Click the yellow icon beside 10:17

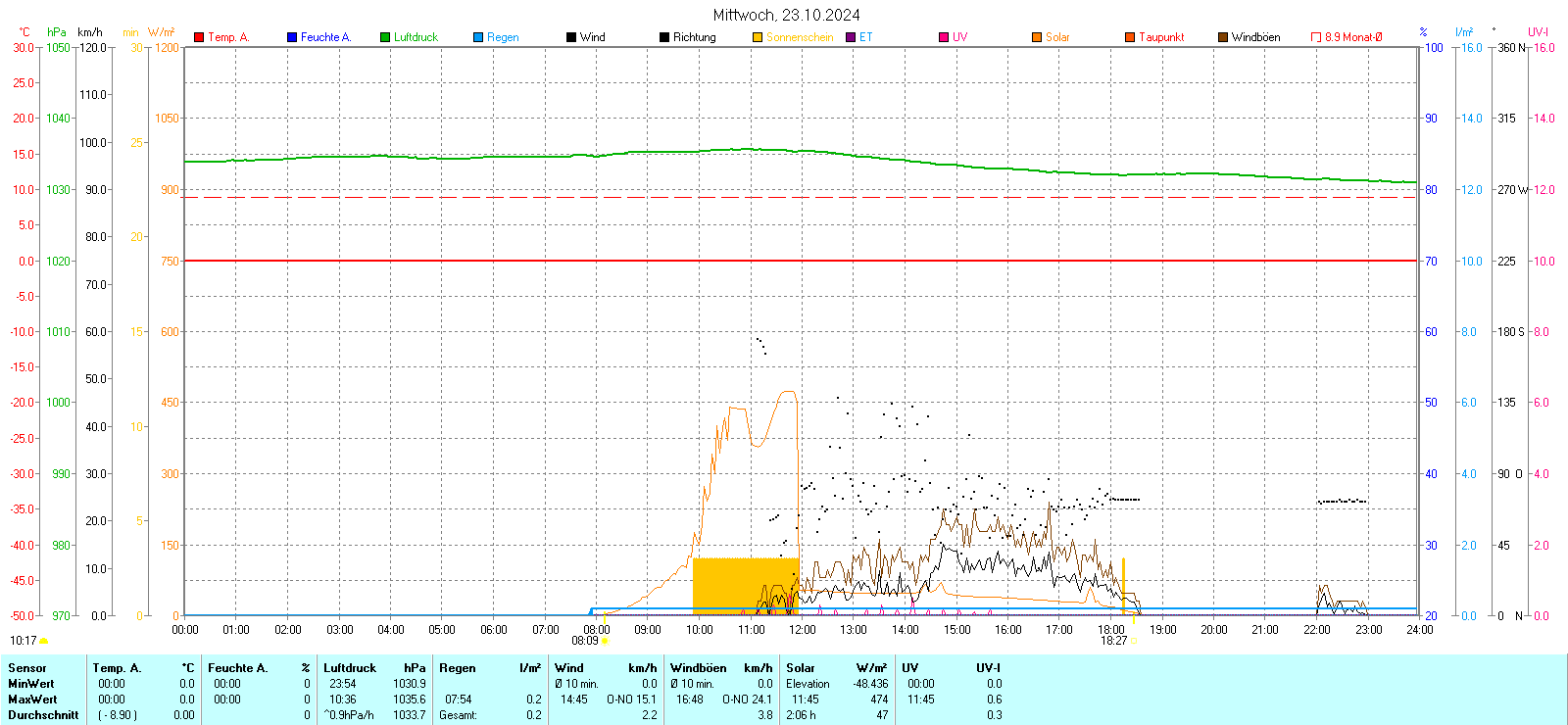click(x=44, y=641)
